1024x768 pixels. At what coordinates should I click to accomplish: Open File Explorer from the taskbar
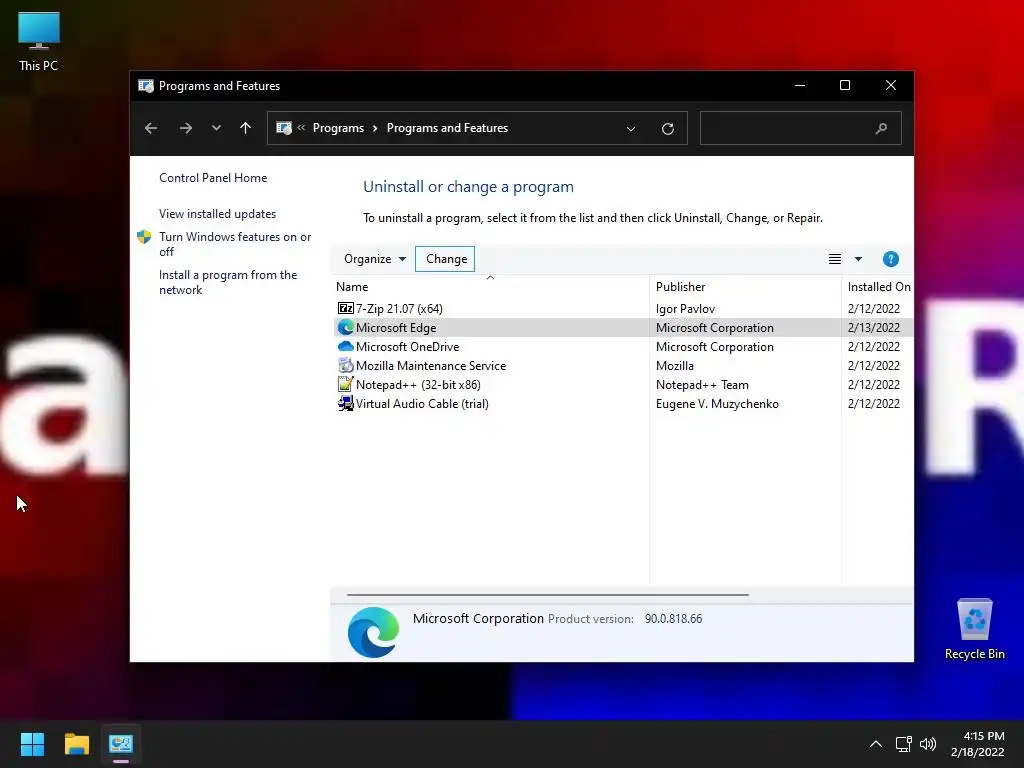(x=76, y=744)
